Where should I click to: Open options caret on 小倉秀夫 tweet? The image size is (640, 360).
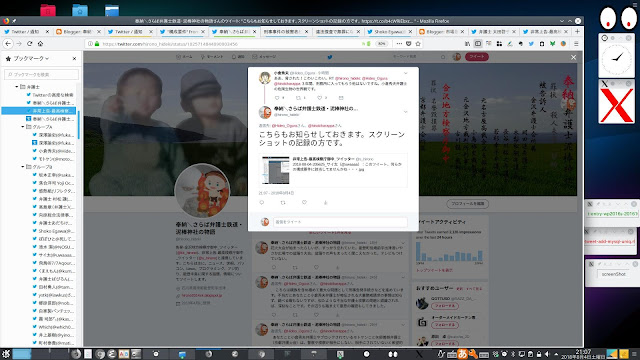405,73
